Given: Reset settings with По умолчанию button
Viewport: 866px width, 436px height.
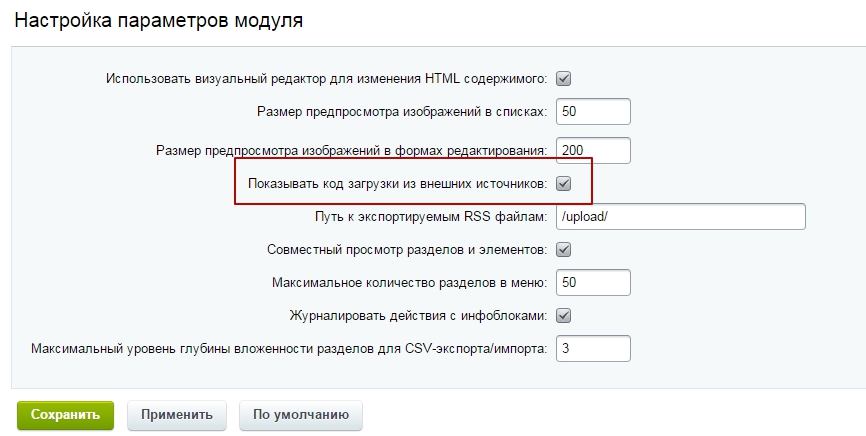Looking at the screenshot, I should coord(300,415).
